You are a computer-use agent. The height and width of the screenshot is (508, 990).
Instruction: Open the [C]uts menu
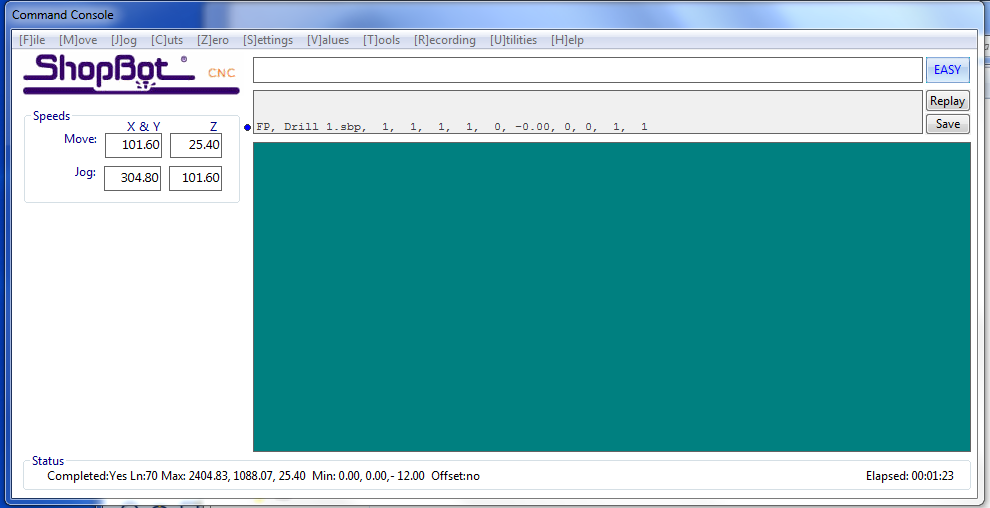point(167,40)
